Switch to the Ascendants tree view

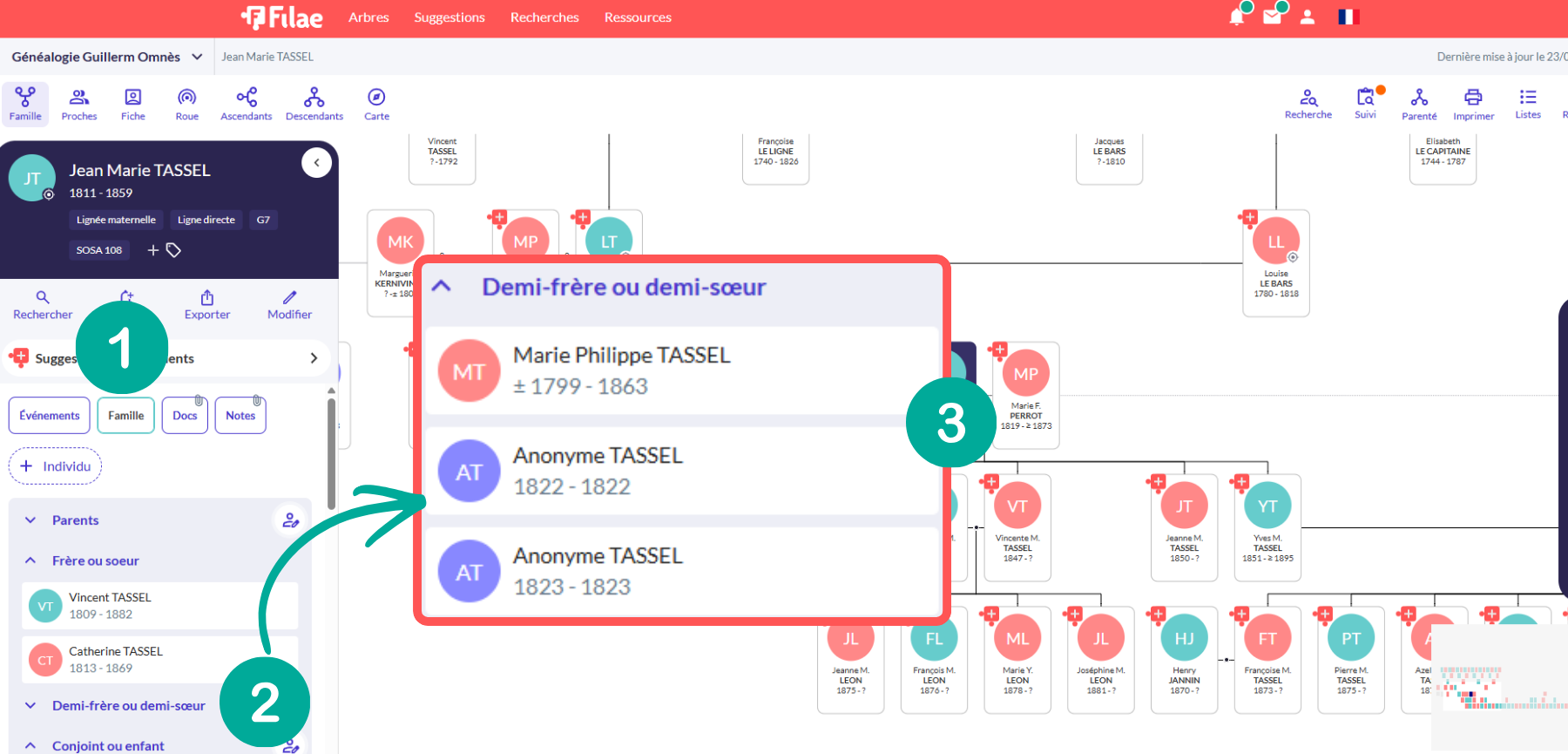(x=246, y=104)
